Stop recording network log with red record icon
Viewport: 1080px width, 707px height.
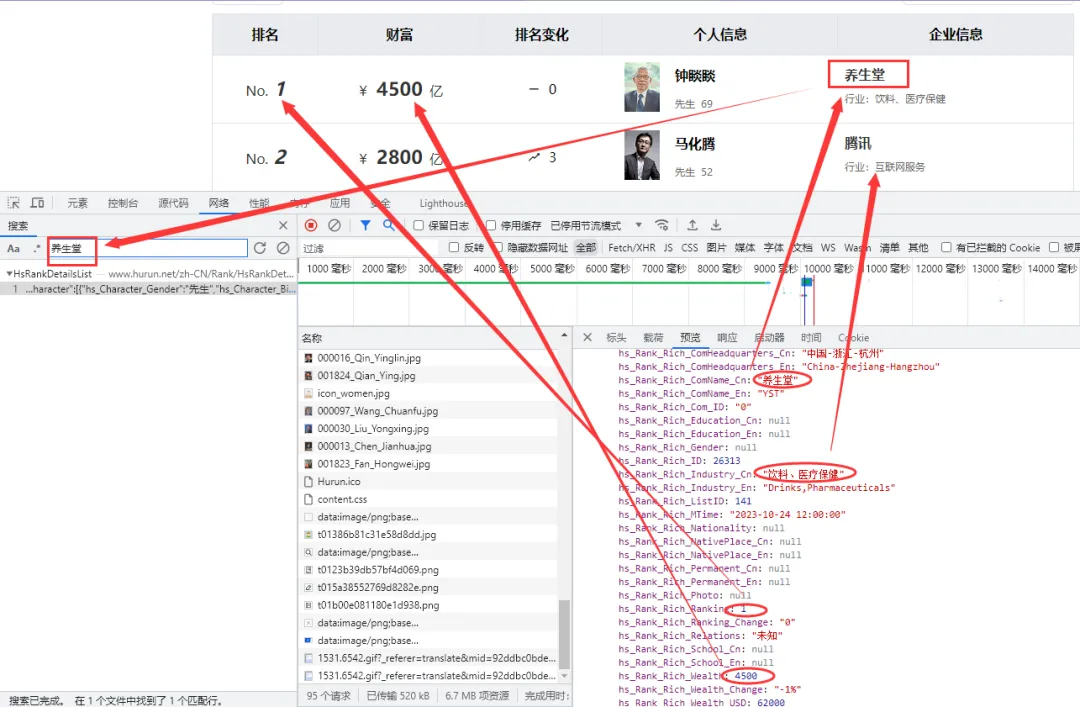311,225
